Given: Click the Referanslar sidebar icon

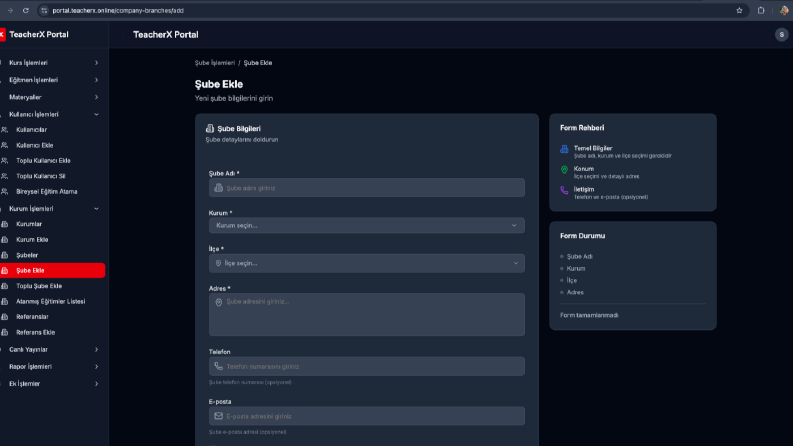Looking at the screenshot, I should 5,317.
